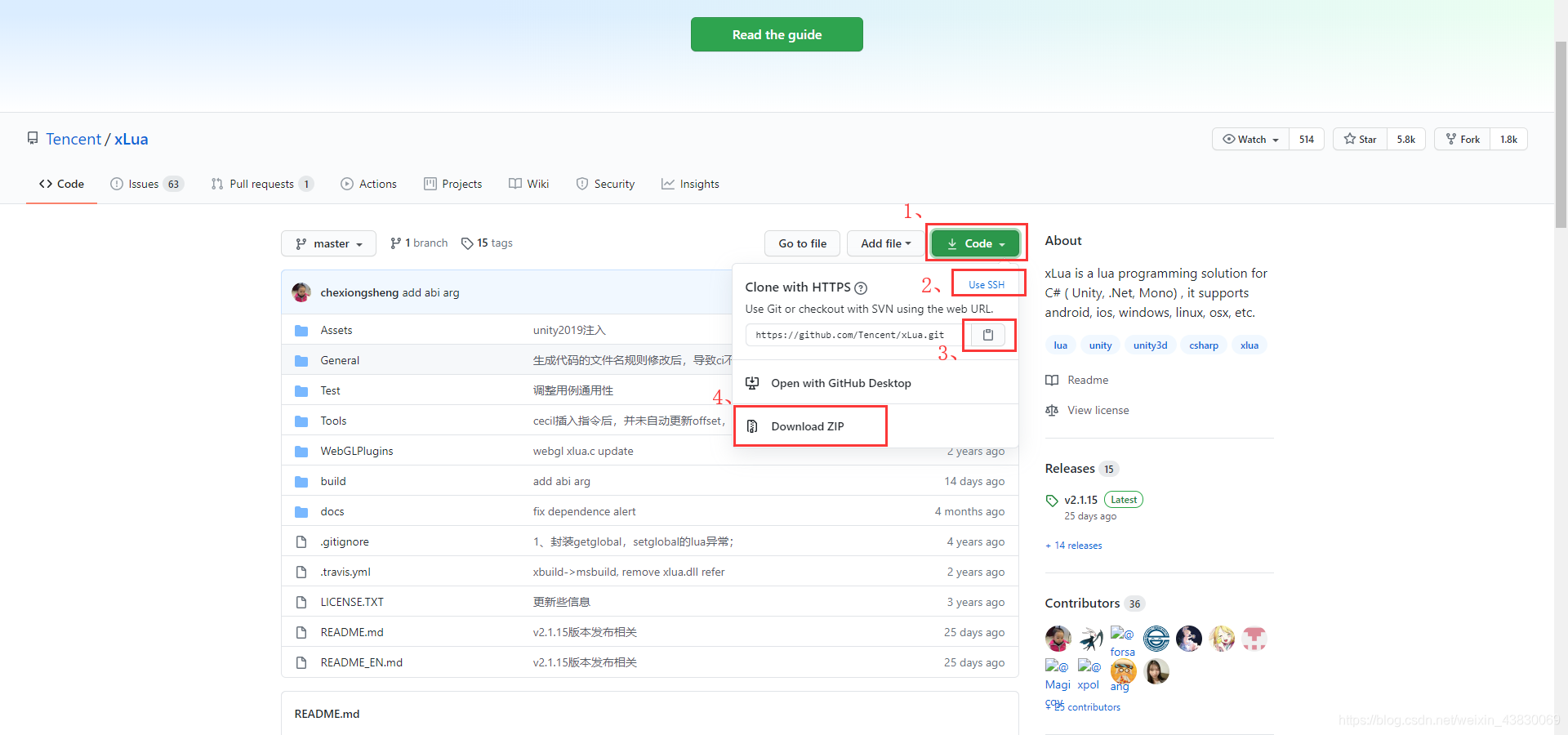Click the first contributor avatar
Image resolution: width=1568 pixels, height=735 pixels.
click(1058, 639)
